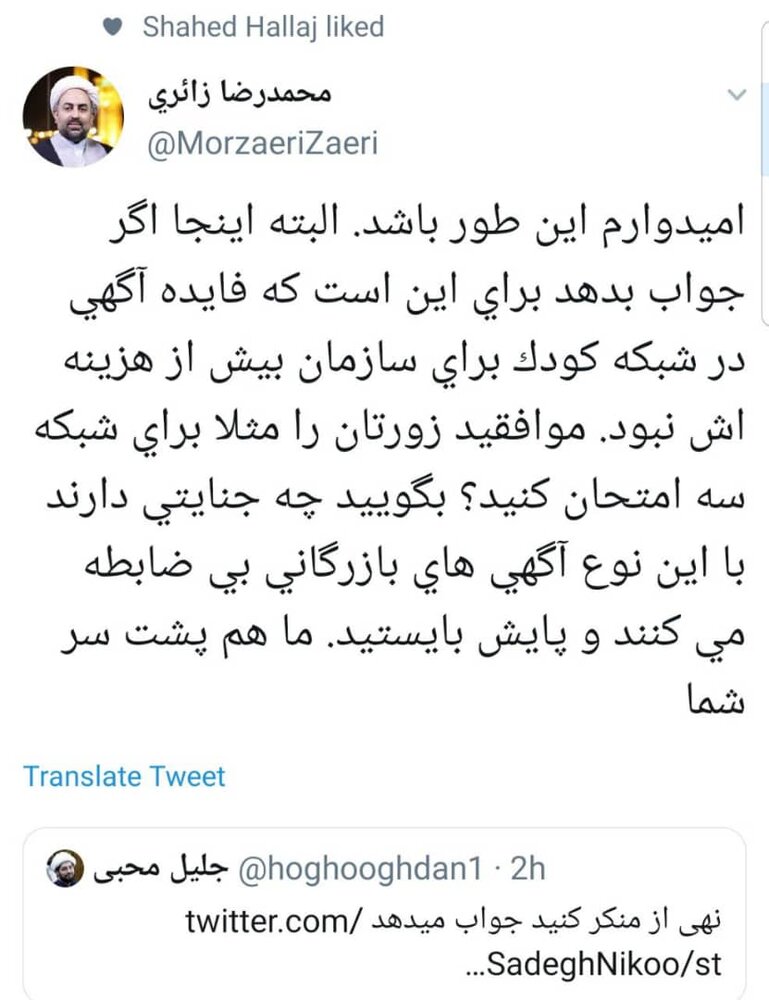Viewport: 769px width, 1000px height.
Task: Click the author name محمدرضا زائري
Action: pos(240,94)
